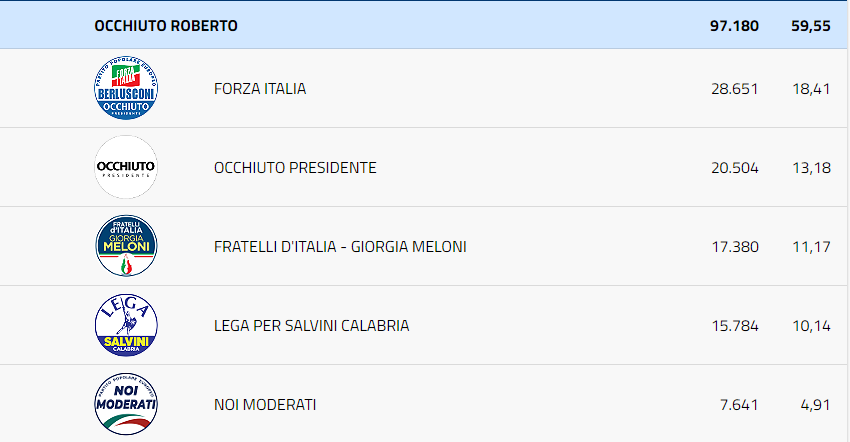This screenshot has width=850, height=442.
Task: Click Occhiuto's 59,55 percentage value
Action: click(810, 25)
